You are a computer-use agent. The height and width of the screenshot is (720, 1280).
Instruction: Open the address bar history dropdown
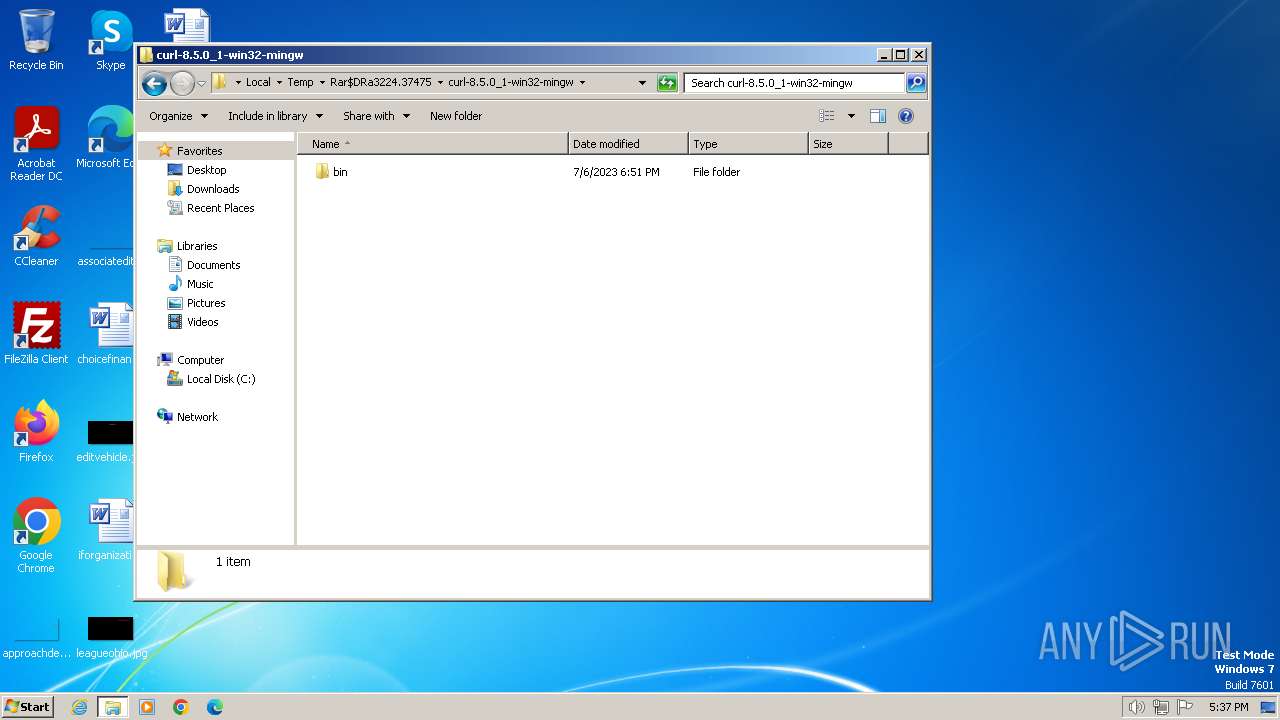(642, 83)
